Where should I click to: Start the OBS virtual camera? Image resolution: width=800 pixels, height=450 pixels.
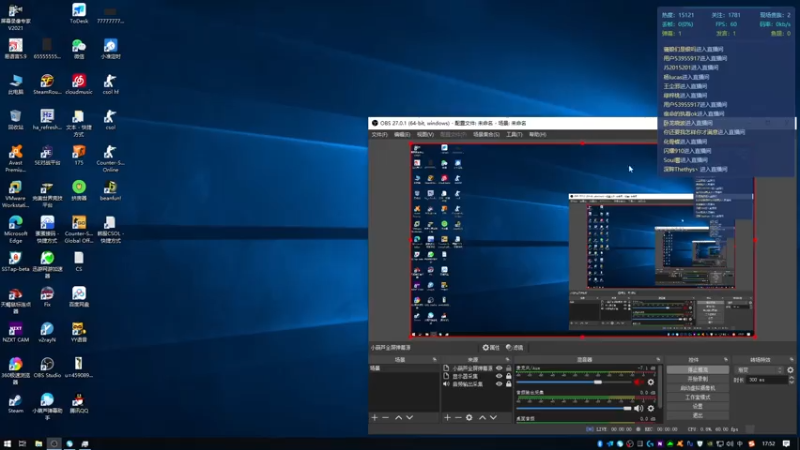(x=697, y=388)
